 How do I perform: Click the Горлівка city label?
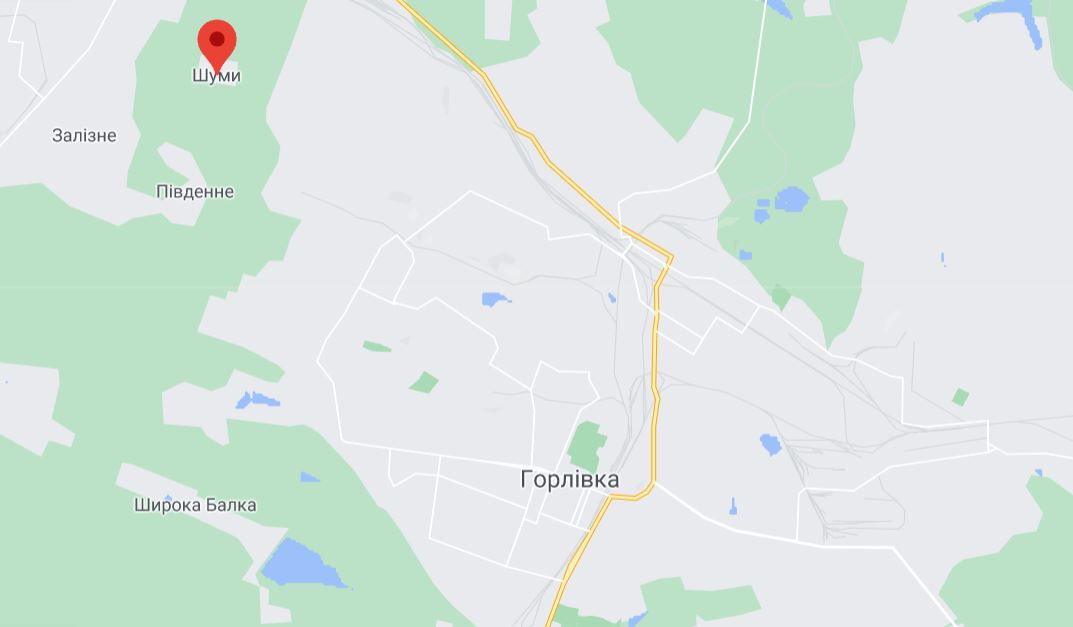(x=570, y=479)
